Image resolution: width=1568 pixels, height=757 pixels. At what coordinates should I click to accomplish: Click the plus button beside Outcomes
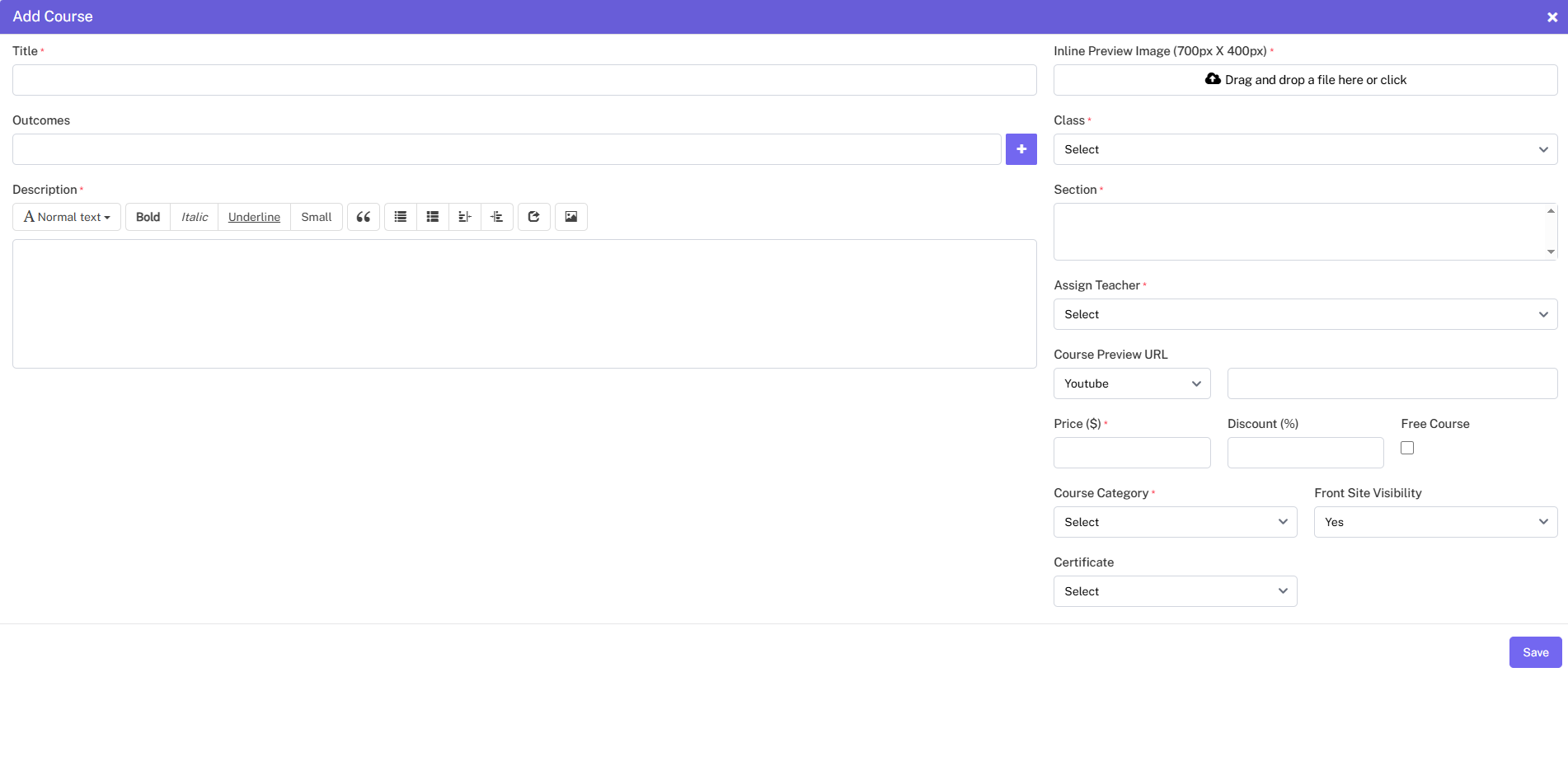1021,149
